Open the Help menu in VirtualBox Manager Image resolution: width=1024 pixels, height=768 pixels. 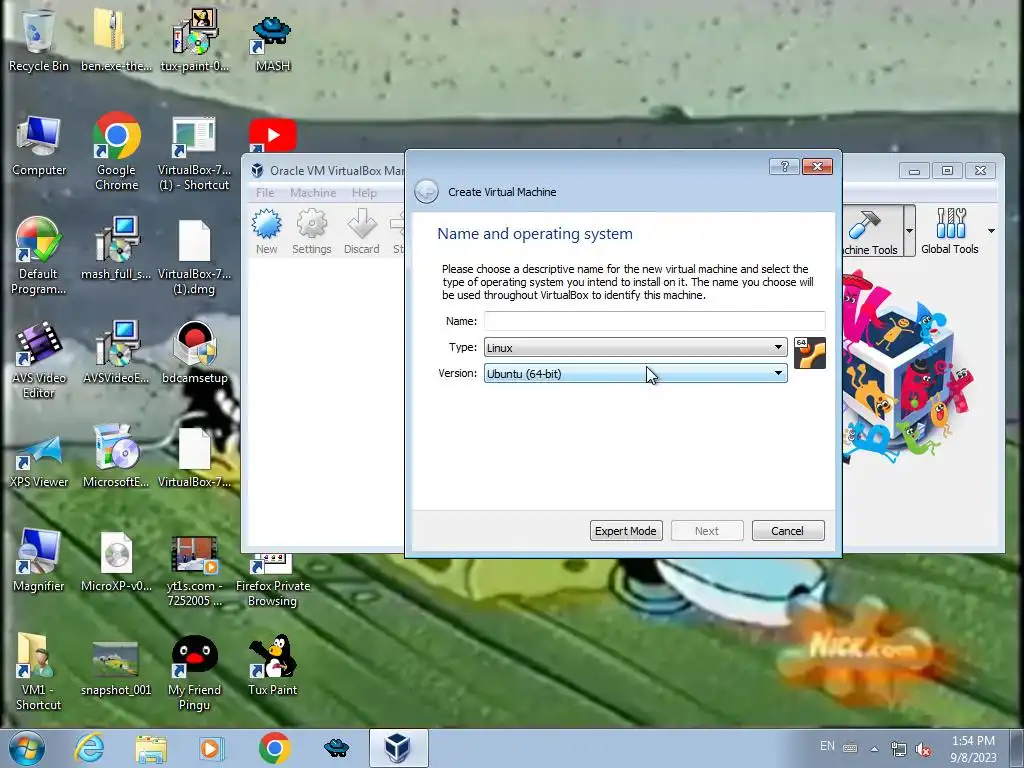364,193
